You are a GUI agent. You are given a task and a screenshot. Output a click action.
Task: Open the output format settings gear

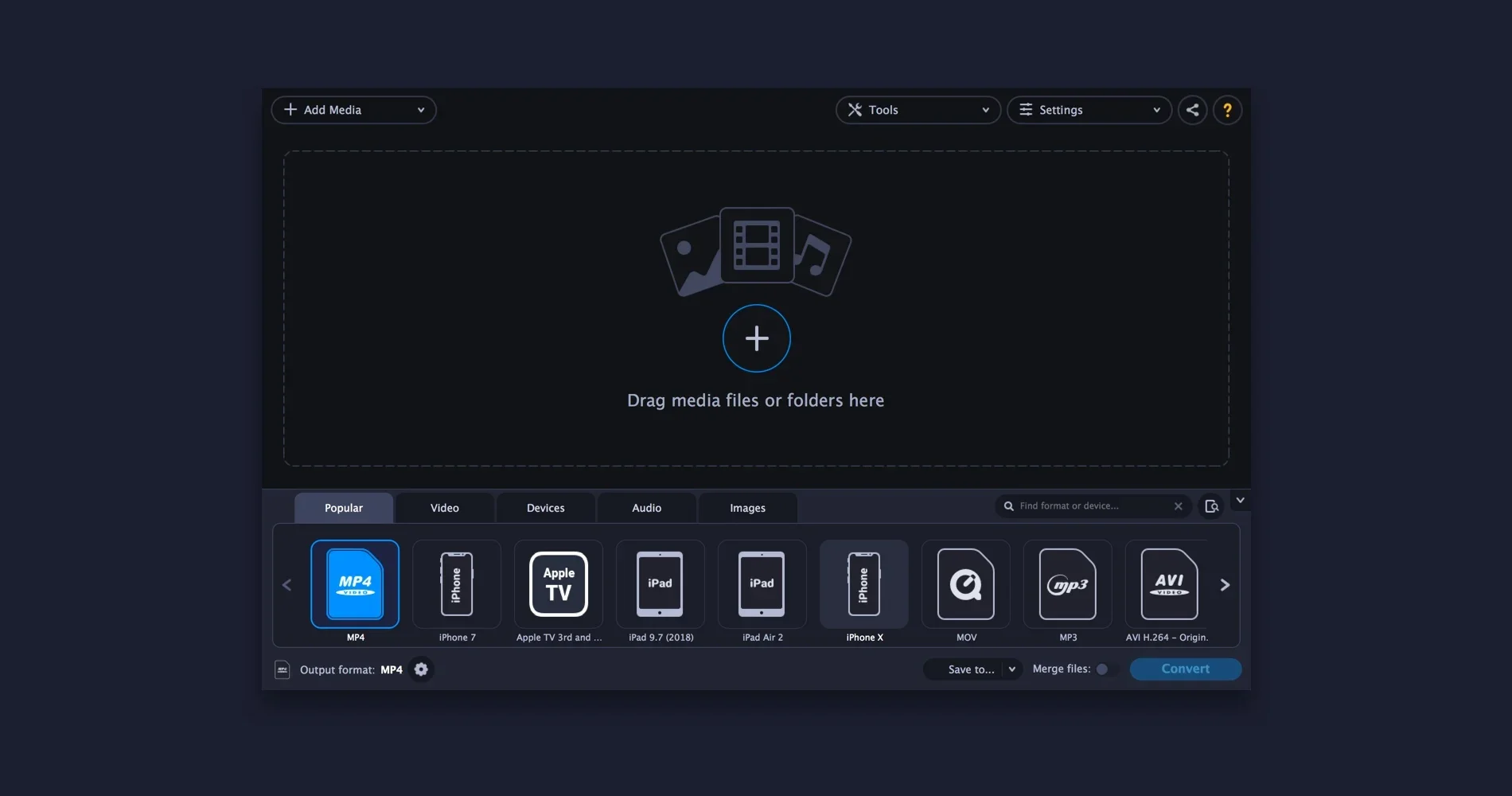point(421,669)
